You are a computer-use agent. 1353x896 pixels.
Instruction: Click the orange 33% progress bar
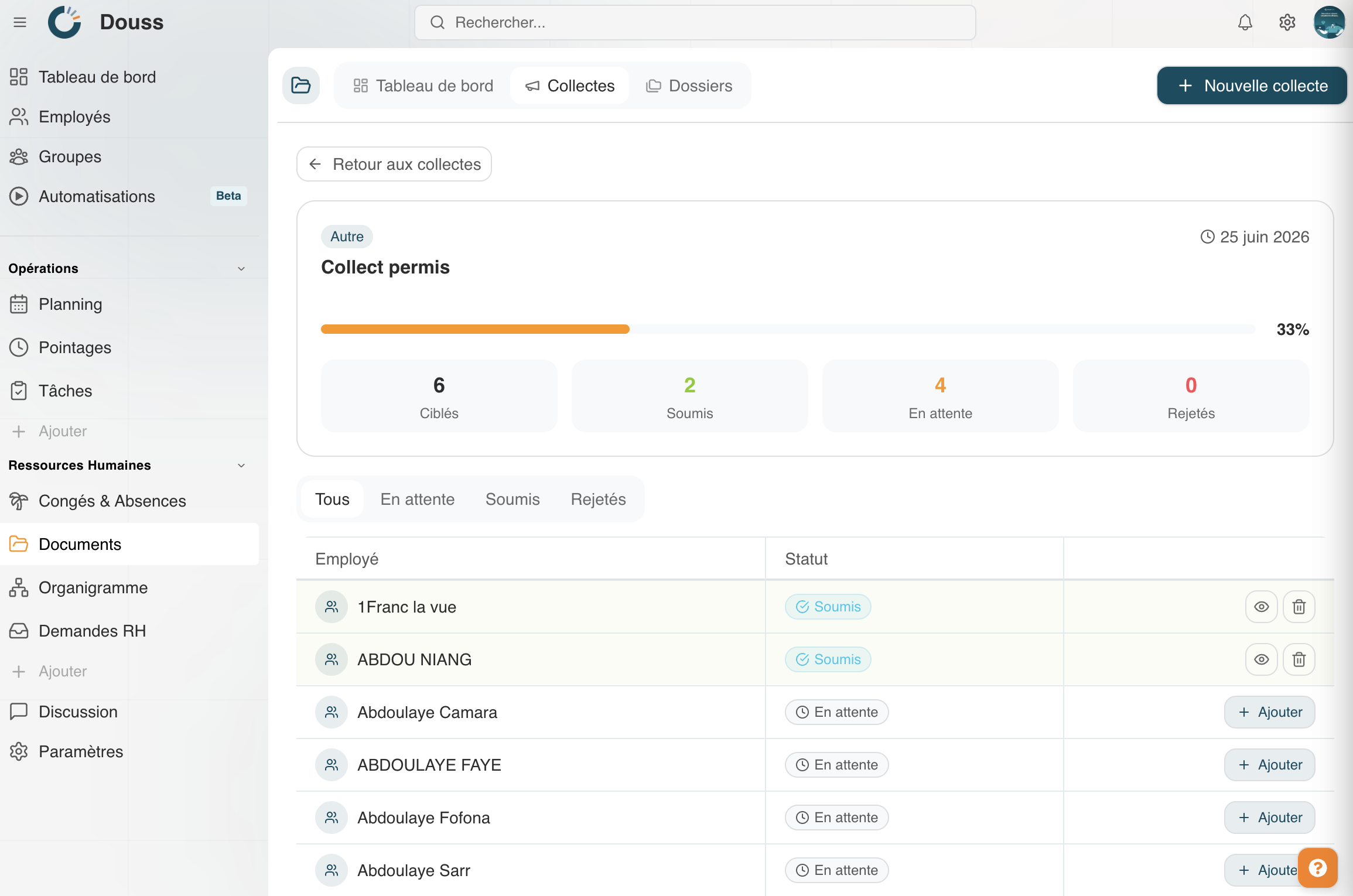pyautogui.click(x=475, y=329)
